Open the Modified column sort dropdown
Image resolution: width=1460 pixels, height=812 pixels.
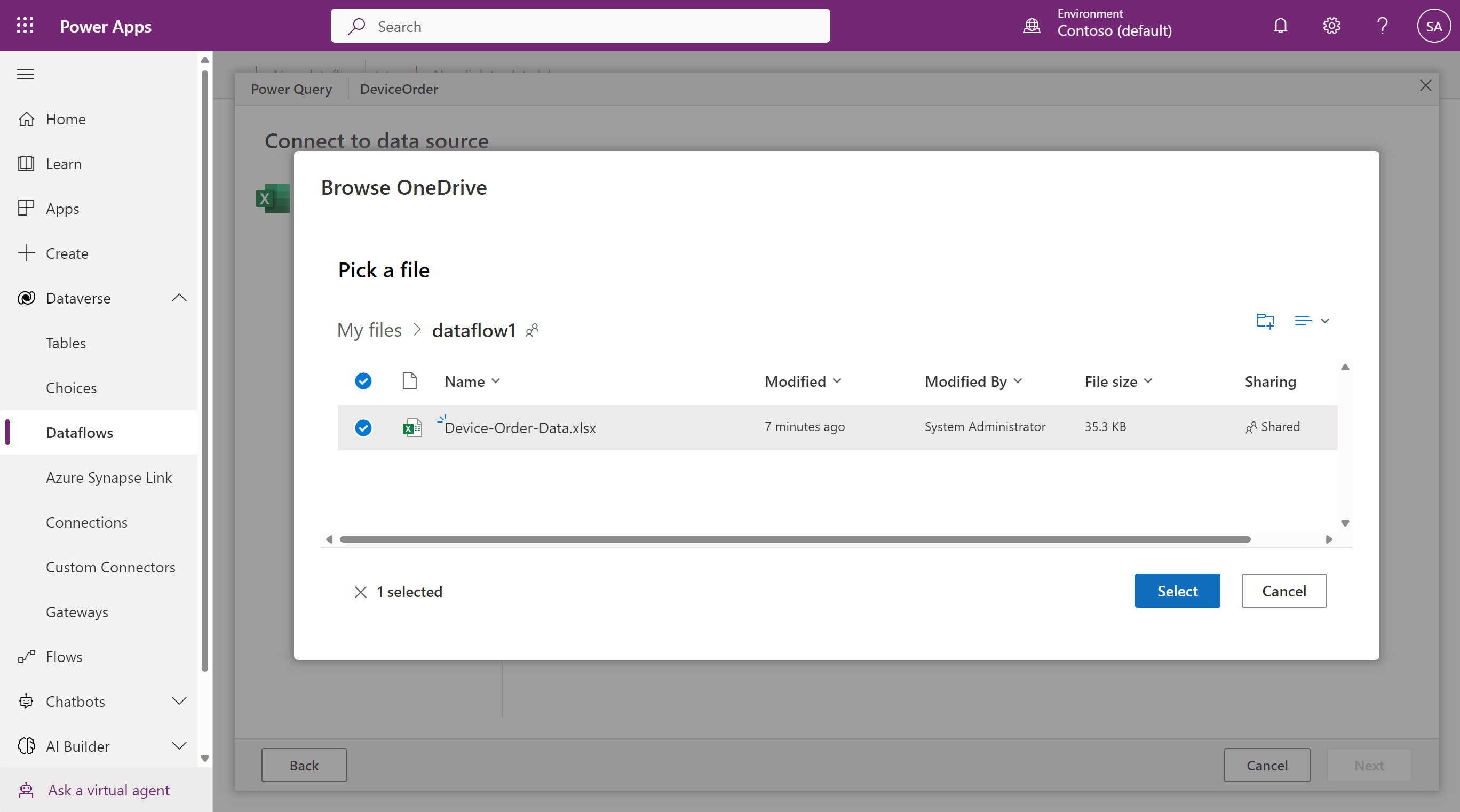(838, 381)
